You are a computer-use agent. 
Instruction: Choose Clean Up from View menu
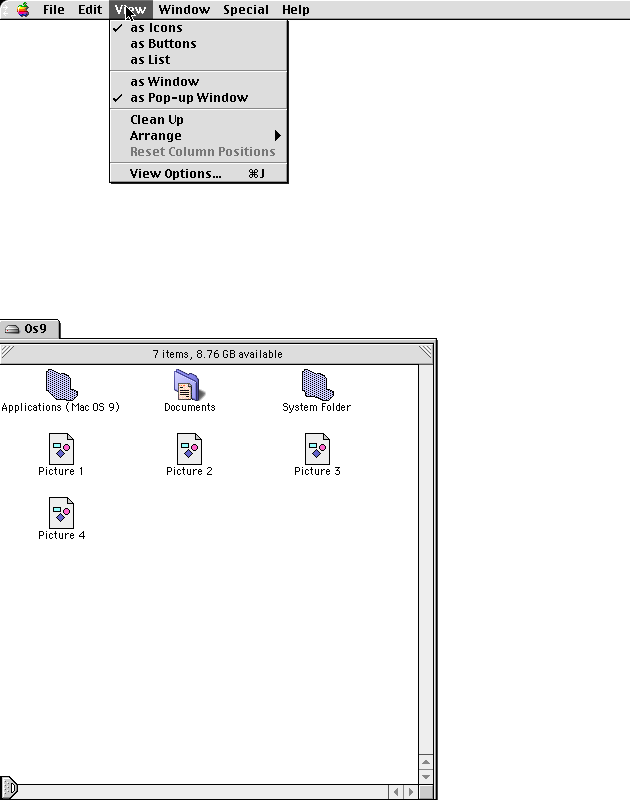pyautogui.click(x=157, y=120)
